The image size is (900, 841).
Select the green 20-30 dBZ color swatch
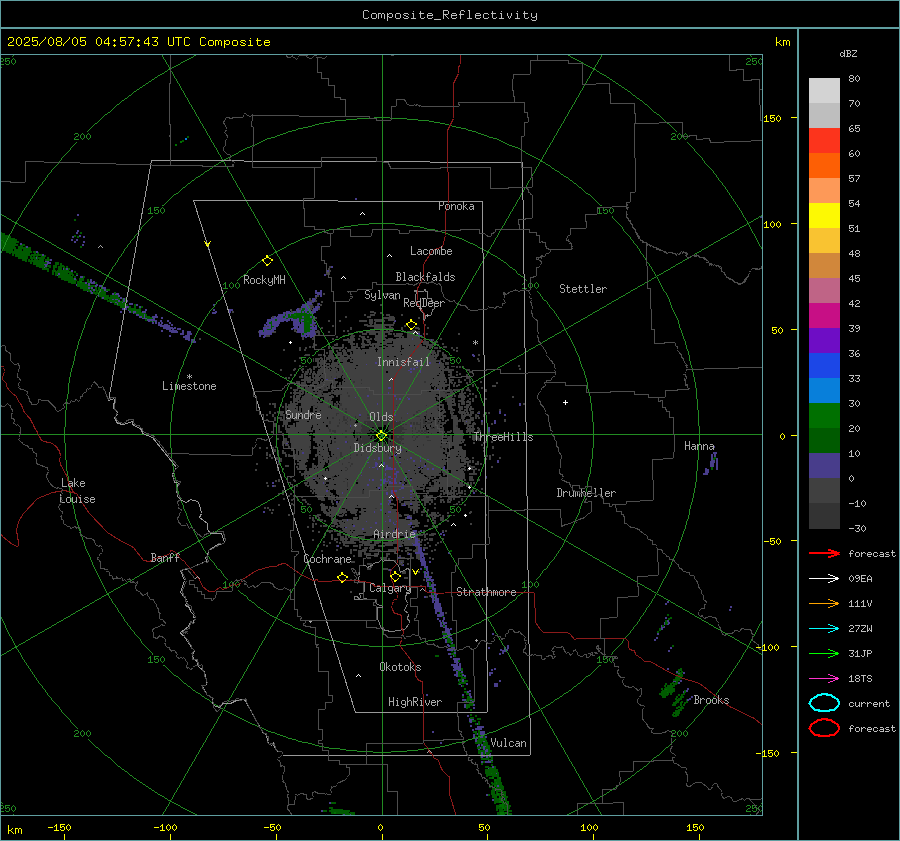tap(824, 416)
